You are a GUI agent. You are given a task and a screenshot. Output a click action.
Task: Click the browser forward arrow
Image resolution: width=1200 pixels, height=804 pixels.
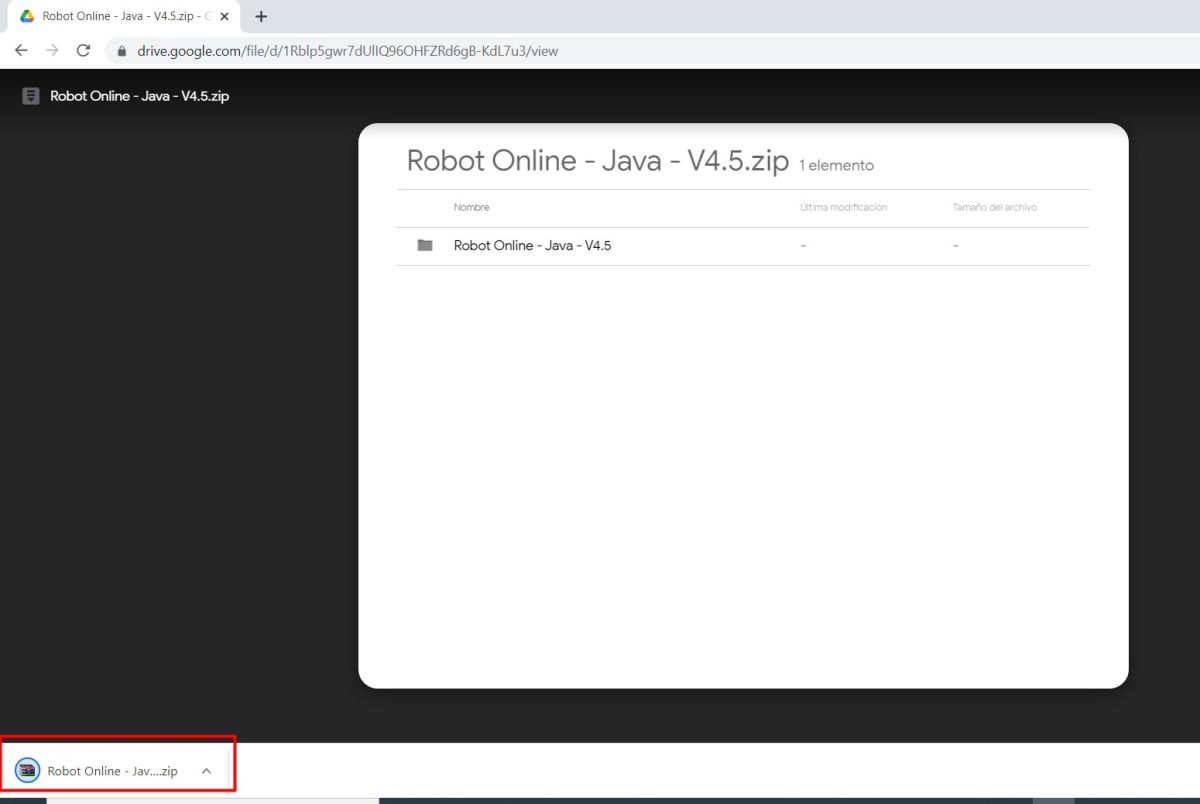point(52,50)
